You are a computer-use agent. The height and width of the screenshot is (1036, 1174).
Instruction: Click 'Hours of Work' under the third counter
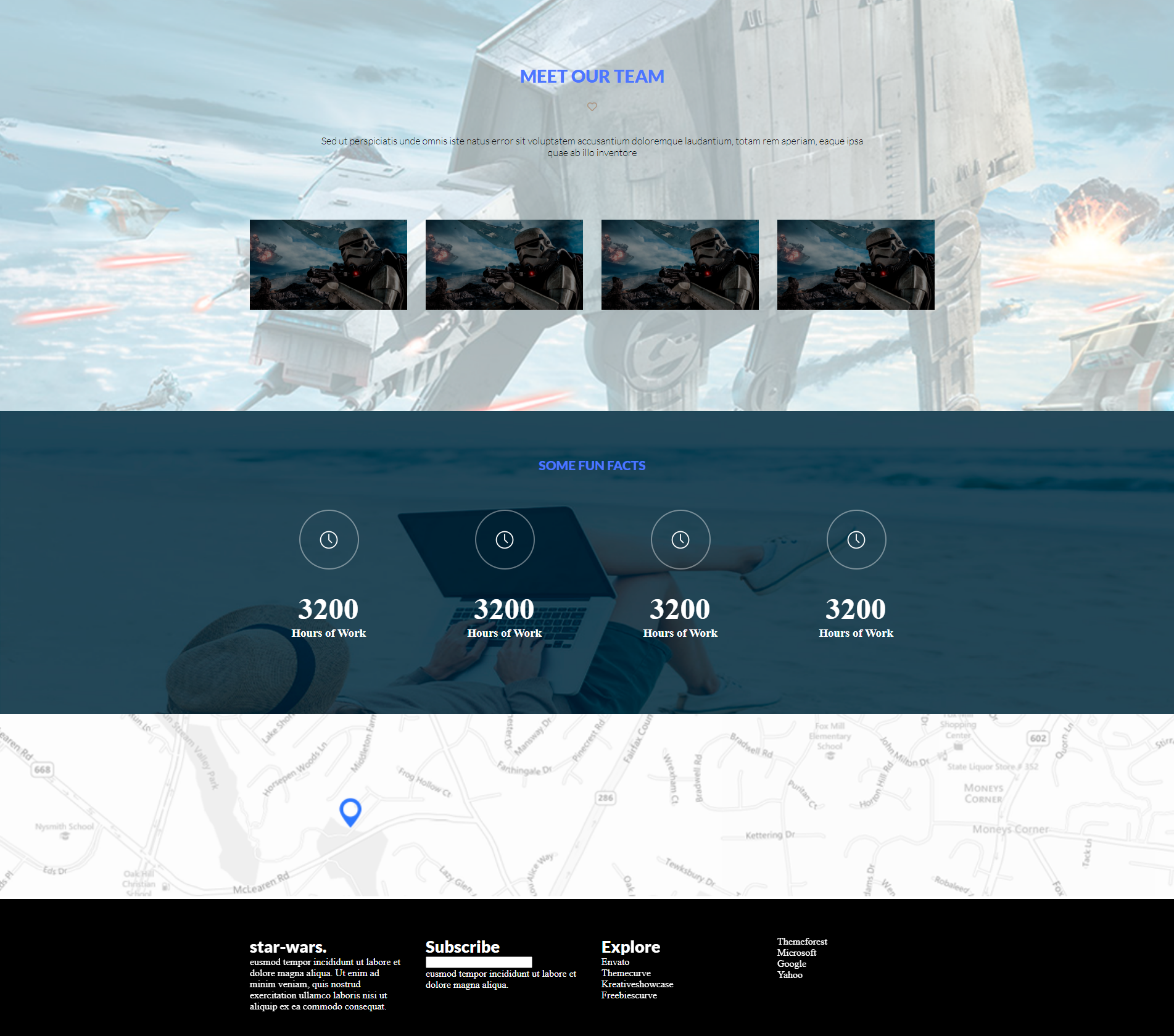tap(680, 633)
